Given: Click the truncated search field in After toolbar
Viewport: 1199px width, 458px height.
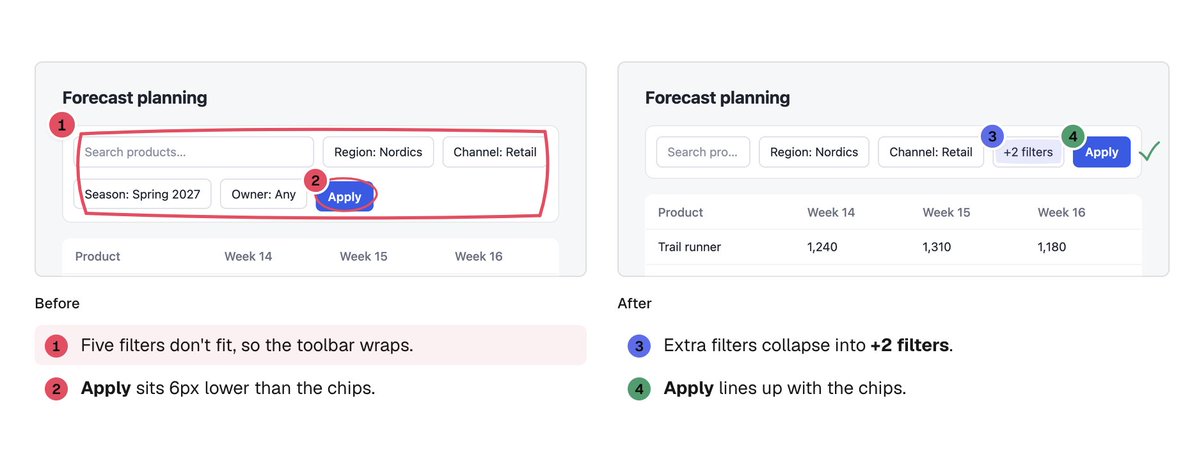Looking at the screenshot, I should pos(703,152).
